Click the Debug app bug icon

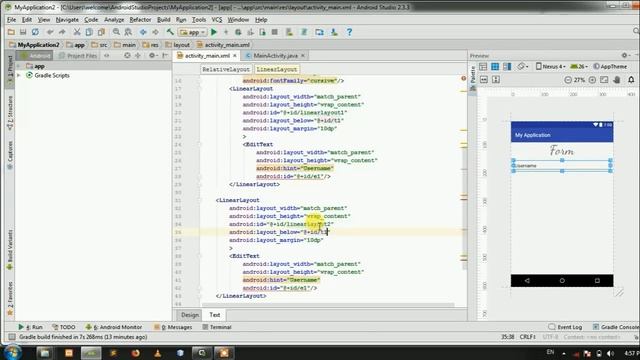[238, 32]
